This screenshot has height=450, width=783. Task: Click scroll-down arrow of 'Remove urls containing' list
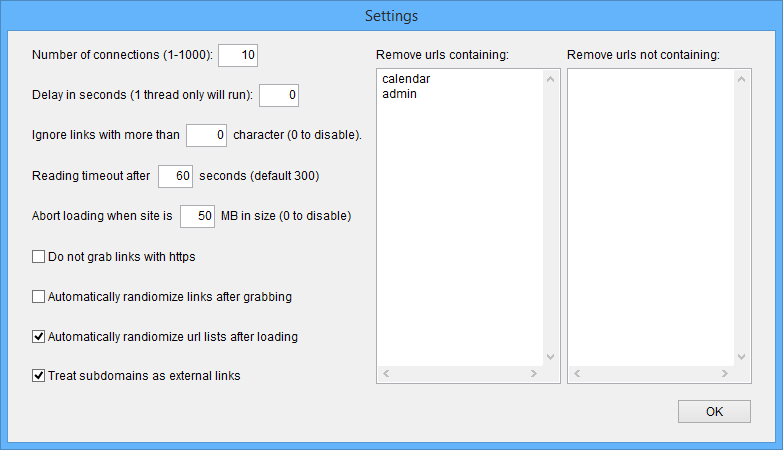tap(549, 357)
